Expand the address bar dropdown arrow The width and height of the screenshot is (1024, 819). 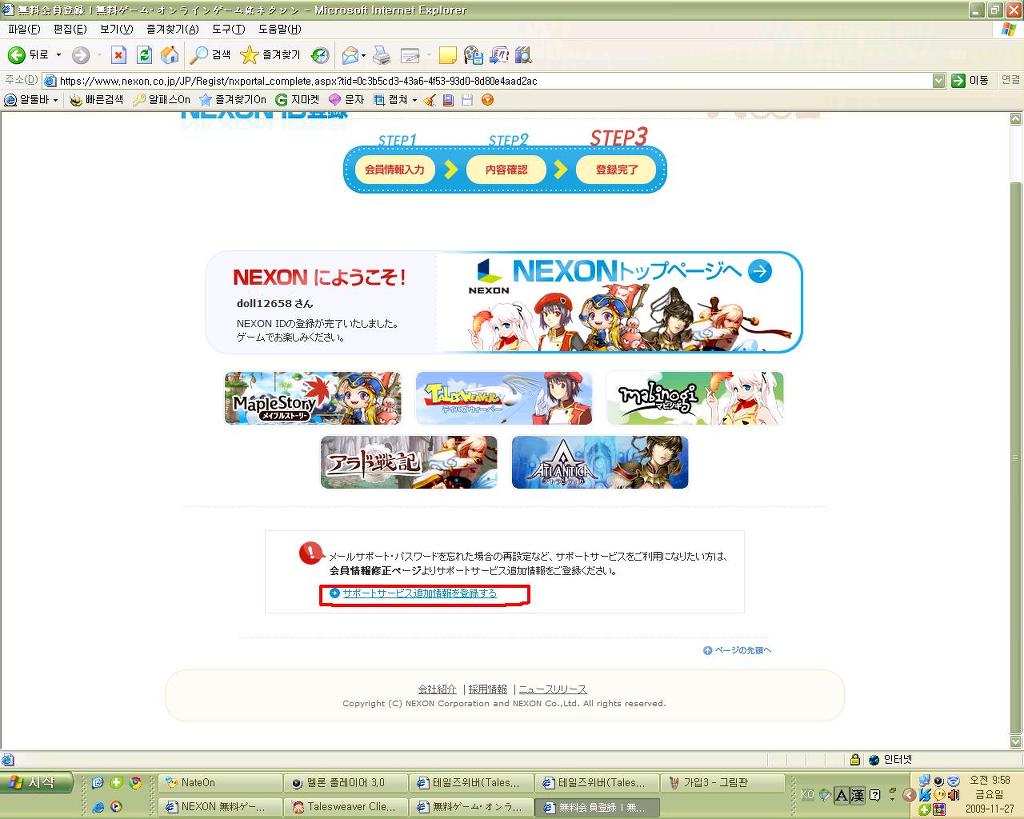point(939,81)
